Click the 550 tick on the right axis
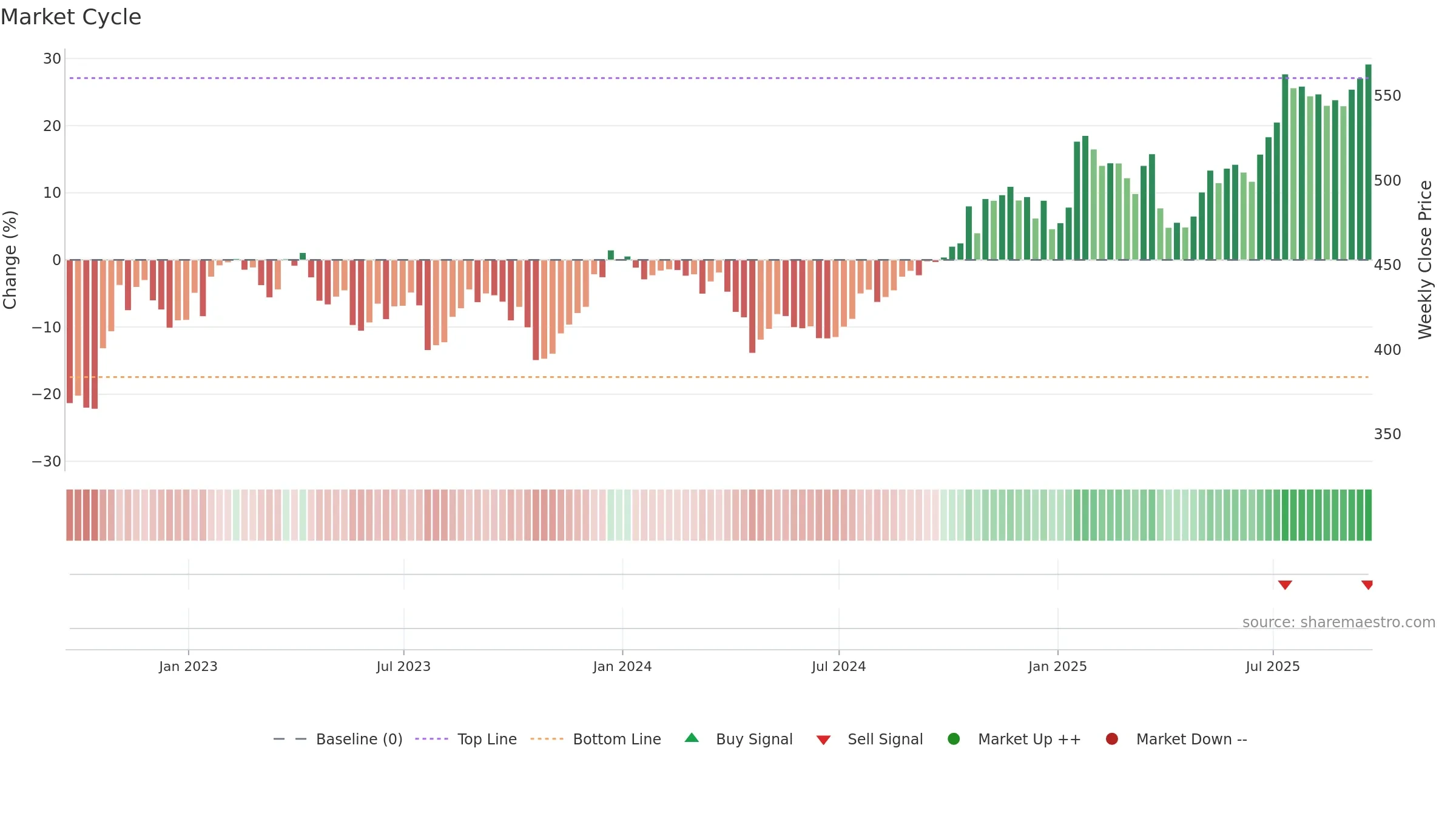1456x819 pixels. [x=1387, y=96]
